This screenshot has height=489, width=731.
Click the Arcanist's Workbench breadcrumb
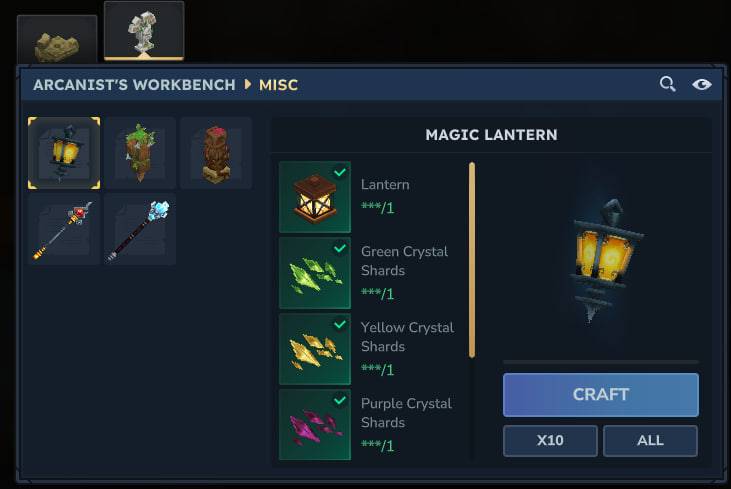(x=134, y=85)
